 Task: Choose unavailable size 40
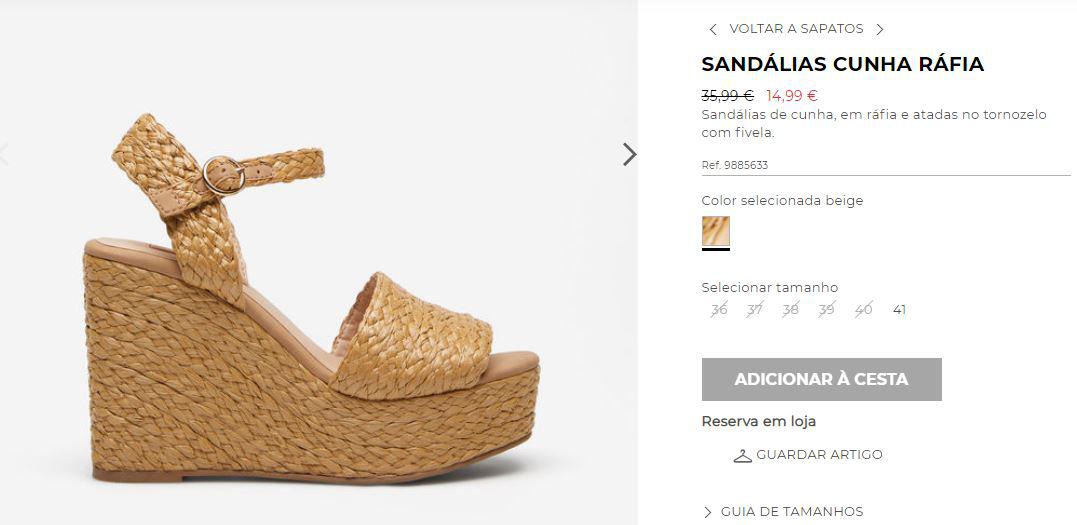click(x=863, y=310)
